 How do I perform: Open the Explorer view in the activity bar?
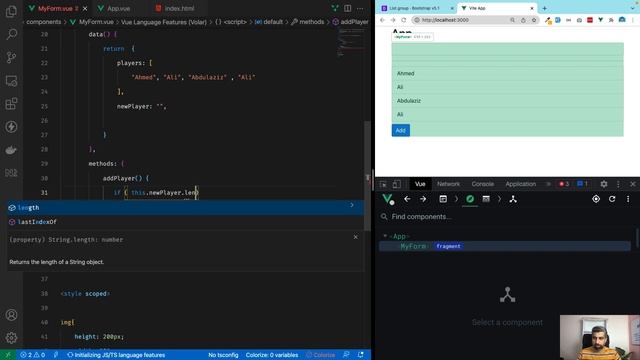coord(11,11)
